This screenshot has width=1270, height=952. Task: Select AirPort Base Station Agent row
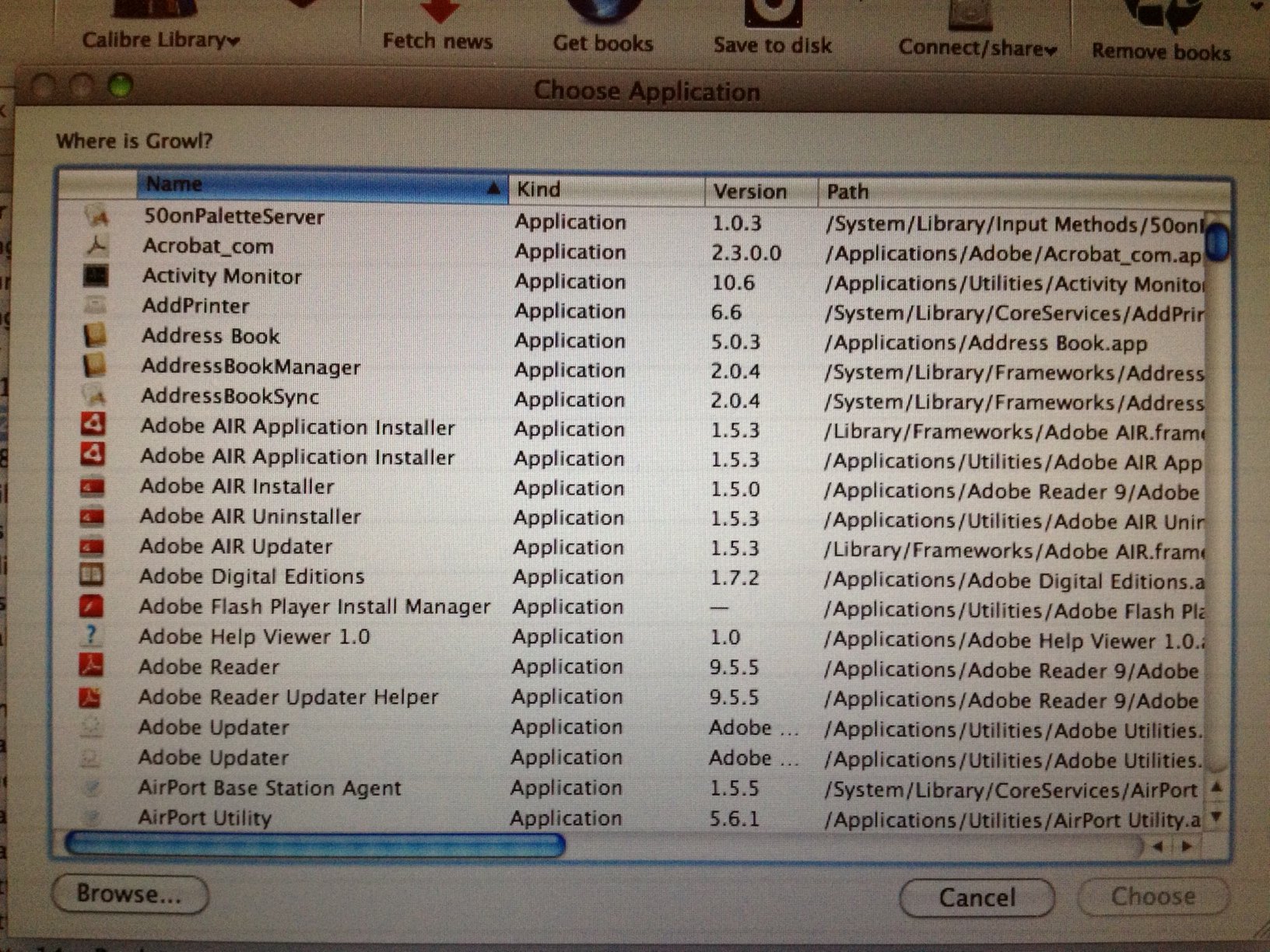pyautogui.click(x=269, y=788)
